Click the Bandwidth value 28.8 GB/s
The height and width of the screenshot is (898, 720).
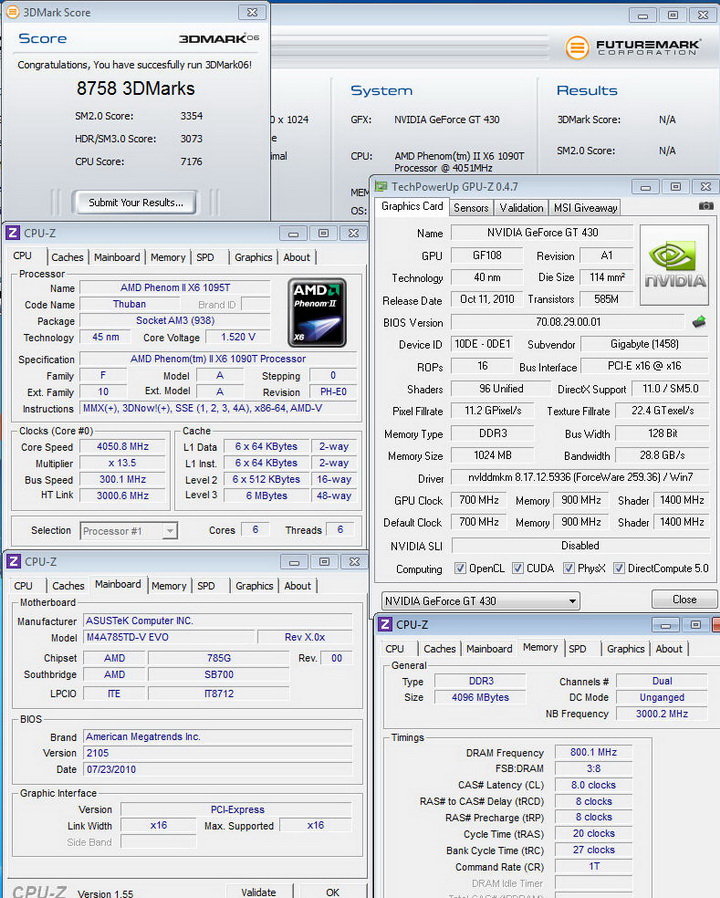pos(662,455)
